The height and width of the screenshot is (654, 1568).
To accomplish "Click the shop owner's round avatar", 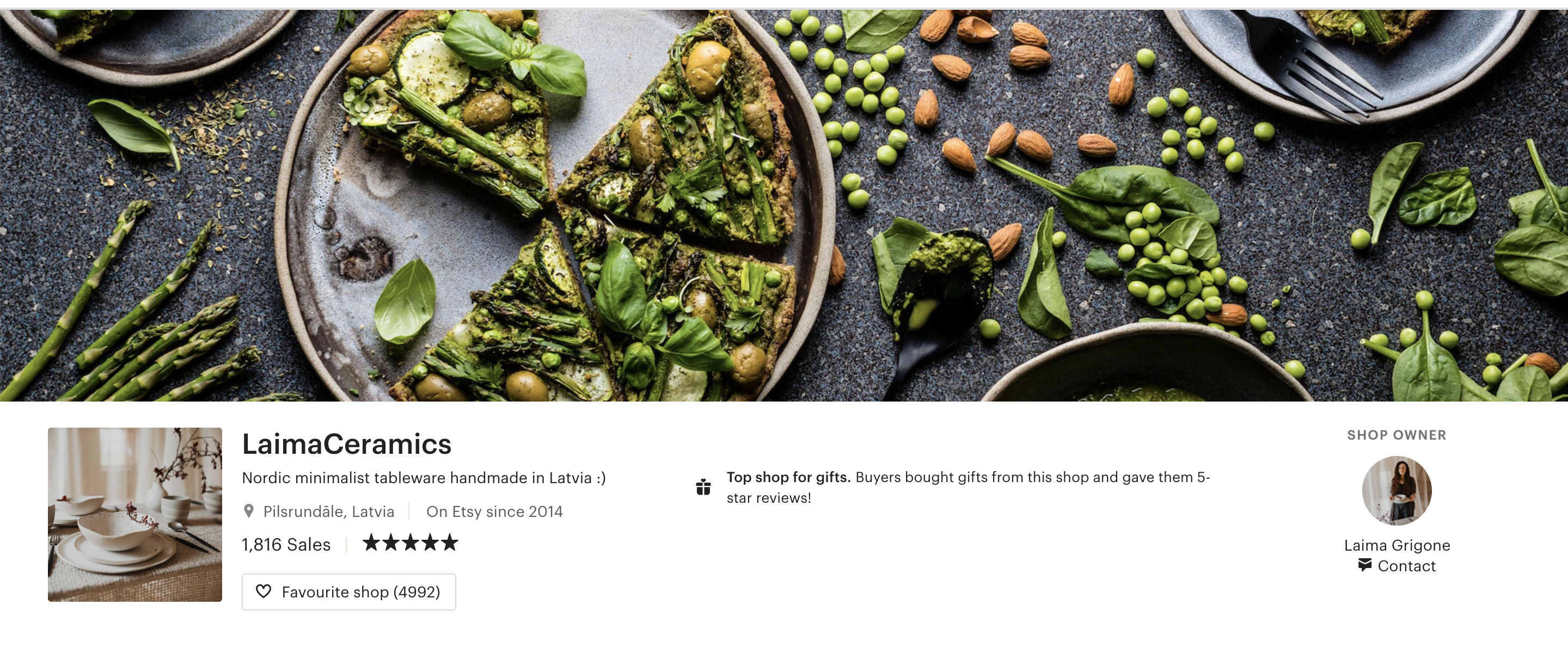I will coord(1396,490).
